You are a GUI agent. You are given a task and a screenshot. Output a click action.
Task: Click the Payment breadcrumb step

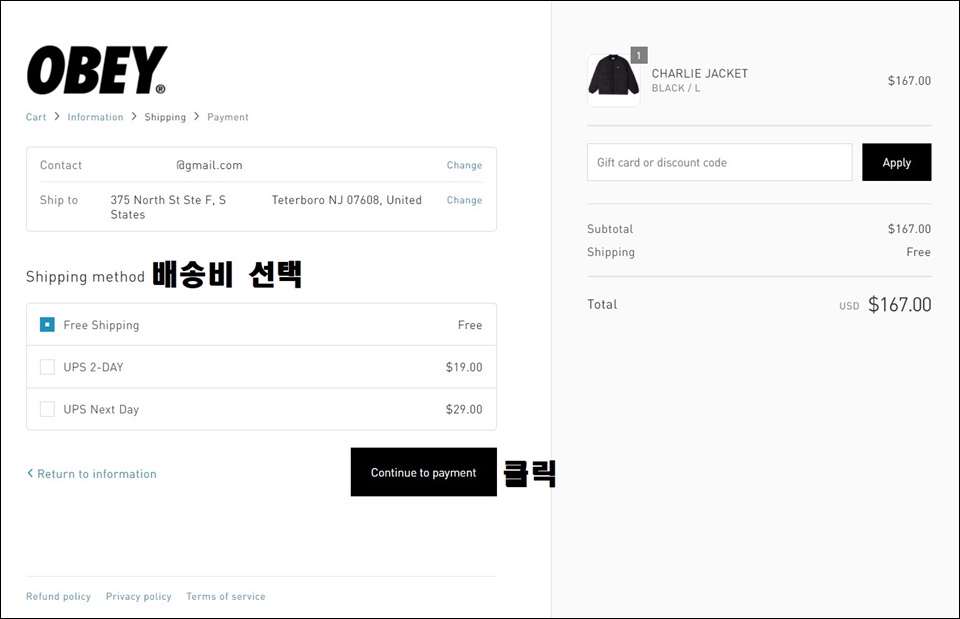tap(228, 117)
